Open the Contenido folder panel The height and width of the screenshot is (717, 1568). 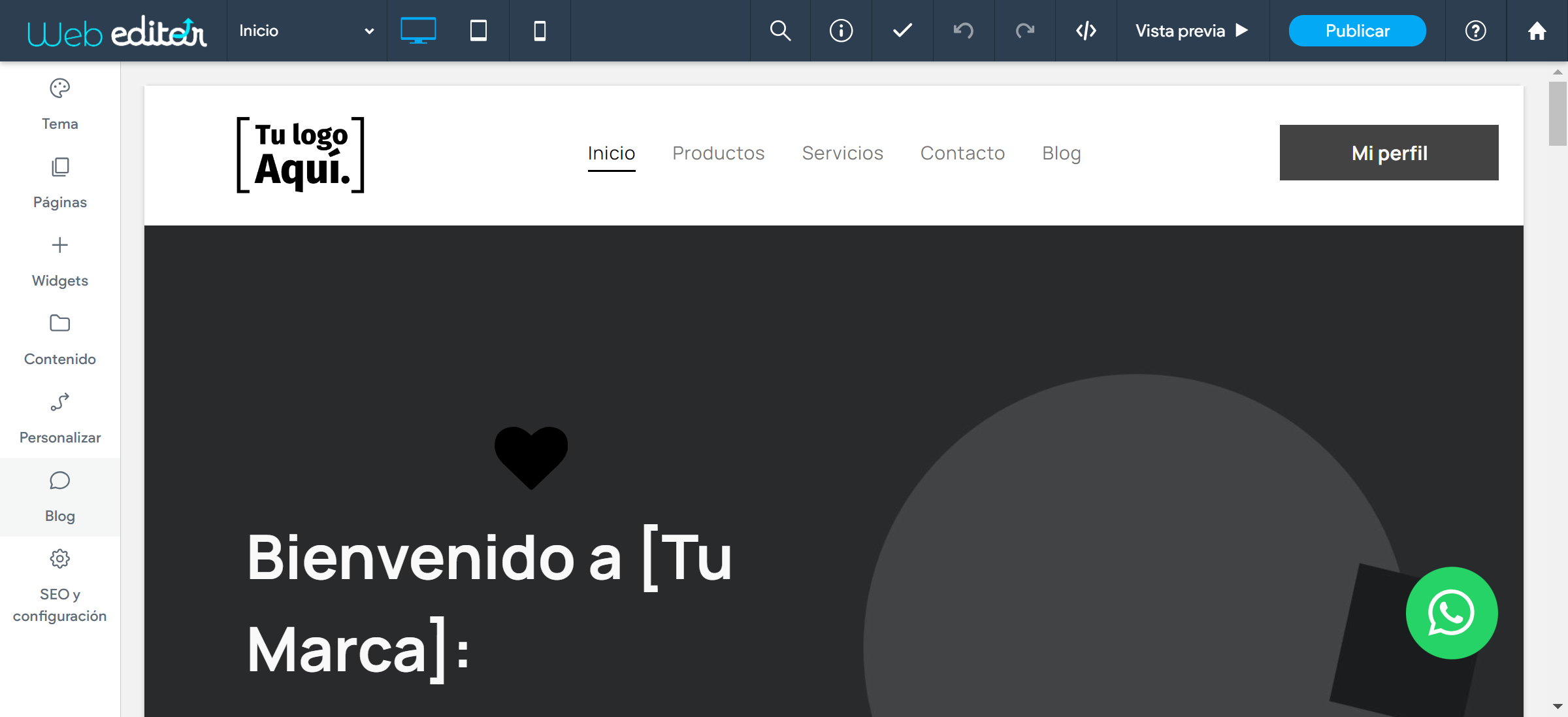coord(59,340)
